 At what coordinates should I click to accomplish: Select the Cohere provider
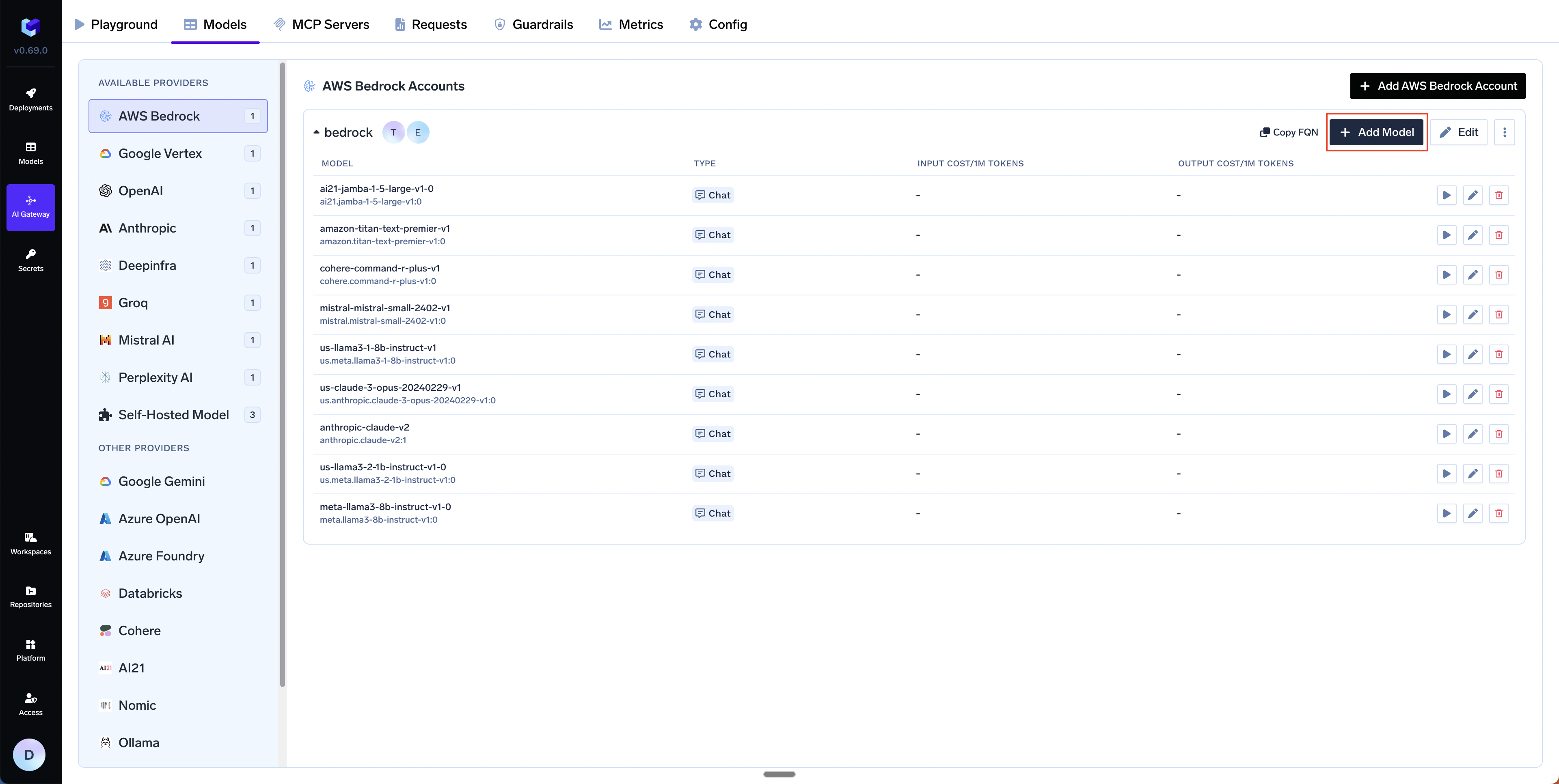(178, 631)
